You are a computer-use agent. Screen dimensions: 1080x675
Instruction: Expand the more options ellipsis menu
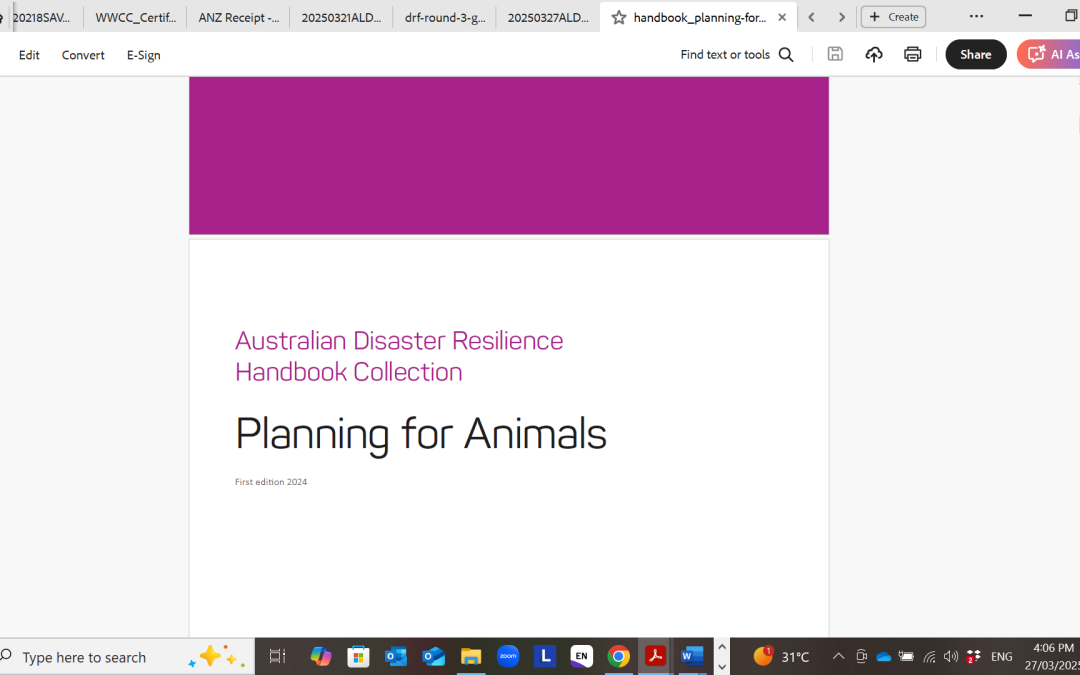pos(976,16)
